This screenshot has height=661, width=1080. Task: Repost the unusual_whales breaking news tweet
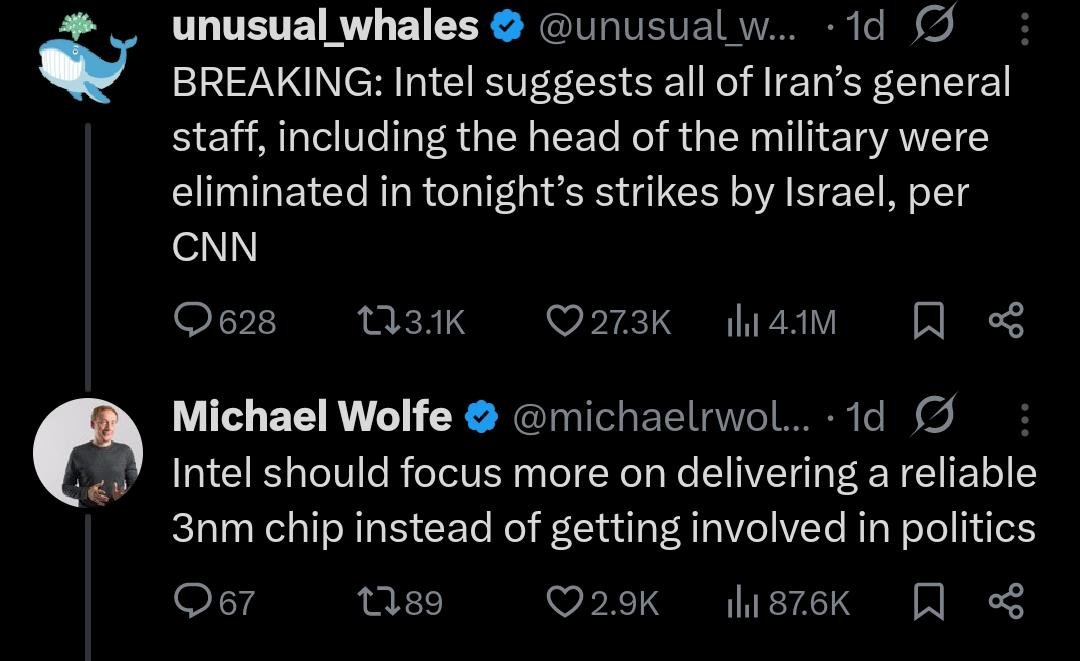pos(377,321)
